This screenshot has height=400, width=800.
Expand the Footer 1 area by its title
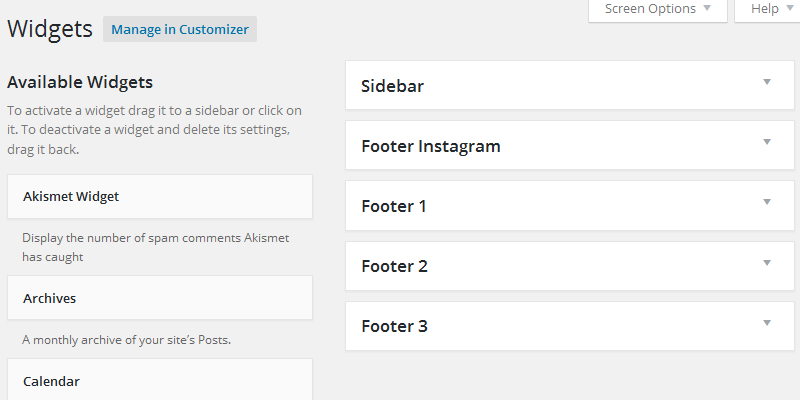[x=393, y=206]
